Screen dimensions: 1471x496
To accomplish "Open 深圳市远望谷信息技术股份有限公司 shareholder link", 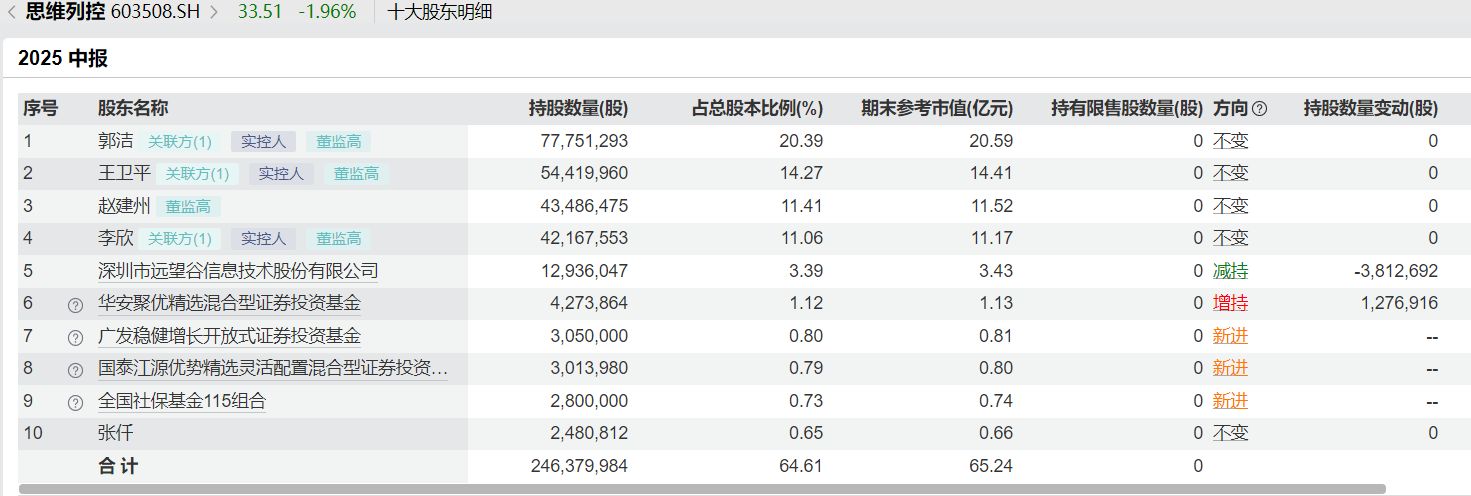I will click(238, 271).
